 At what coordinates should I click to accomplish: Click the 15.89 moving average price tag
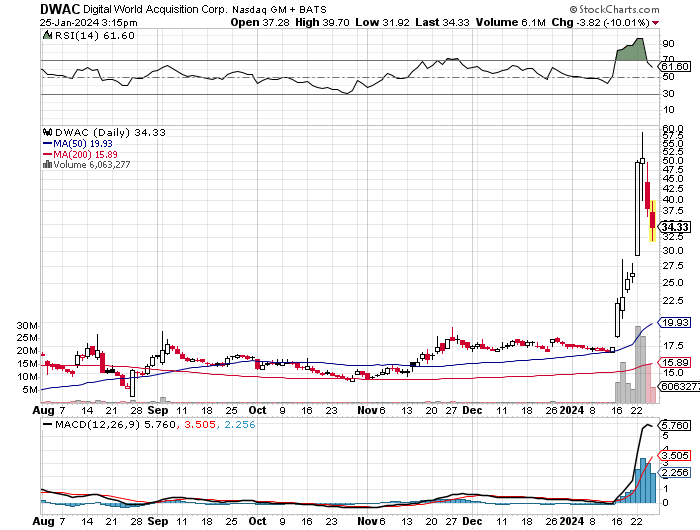tap(675, 363)
